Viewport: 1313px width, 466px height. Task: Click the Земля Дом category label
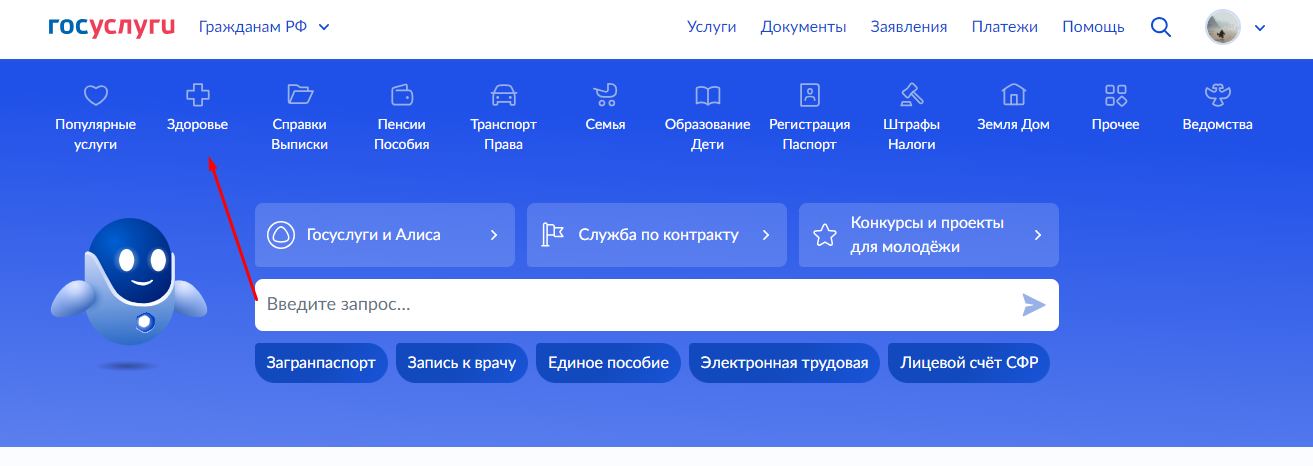tap(1014, 125)
